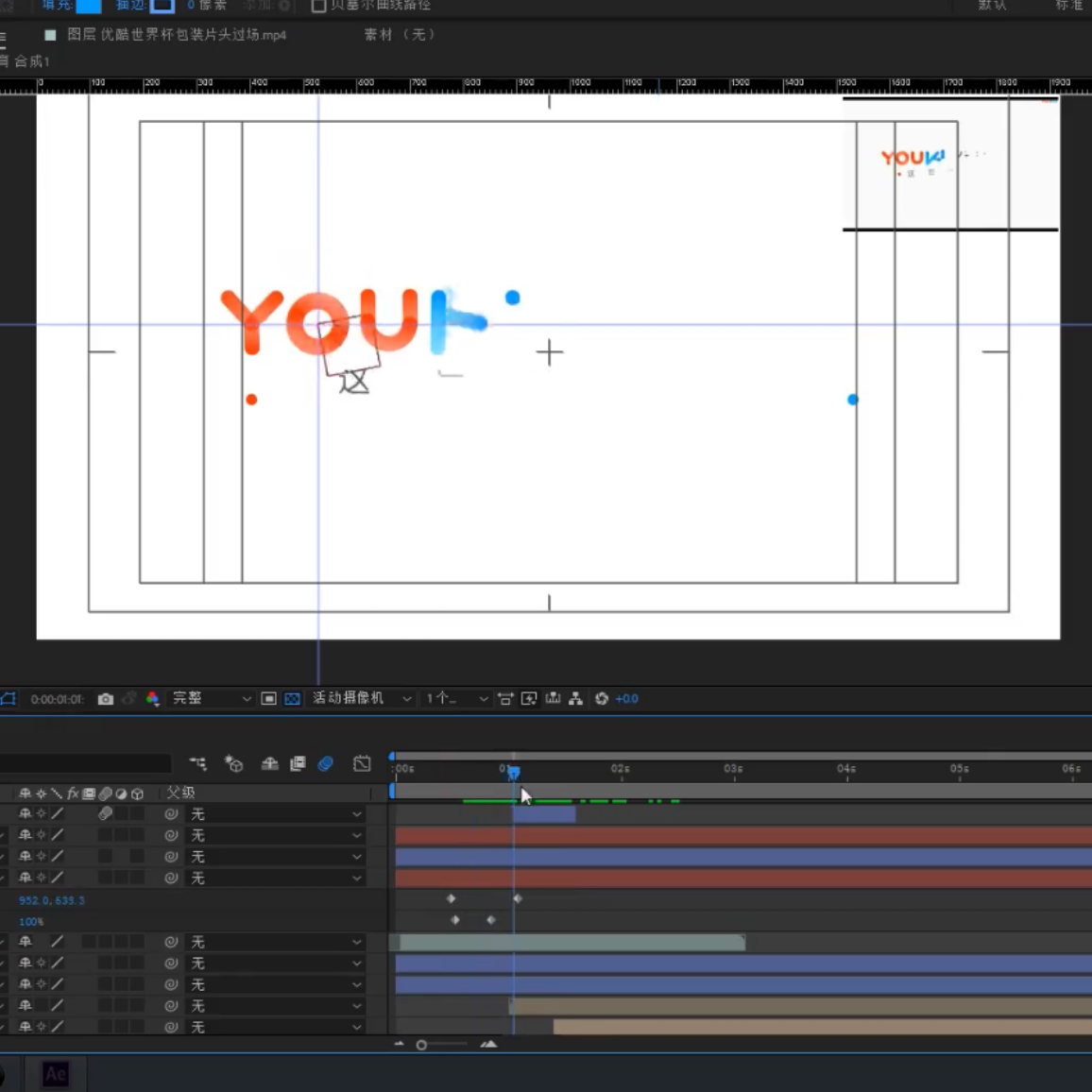The image size is (1092, 1092).
Task: Click the adjustment layer column header icon
Action: coord(121,793)
